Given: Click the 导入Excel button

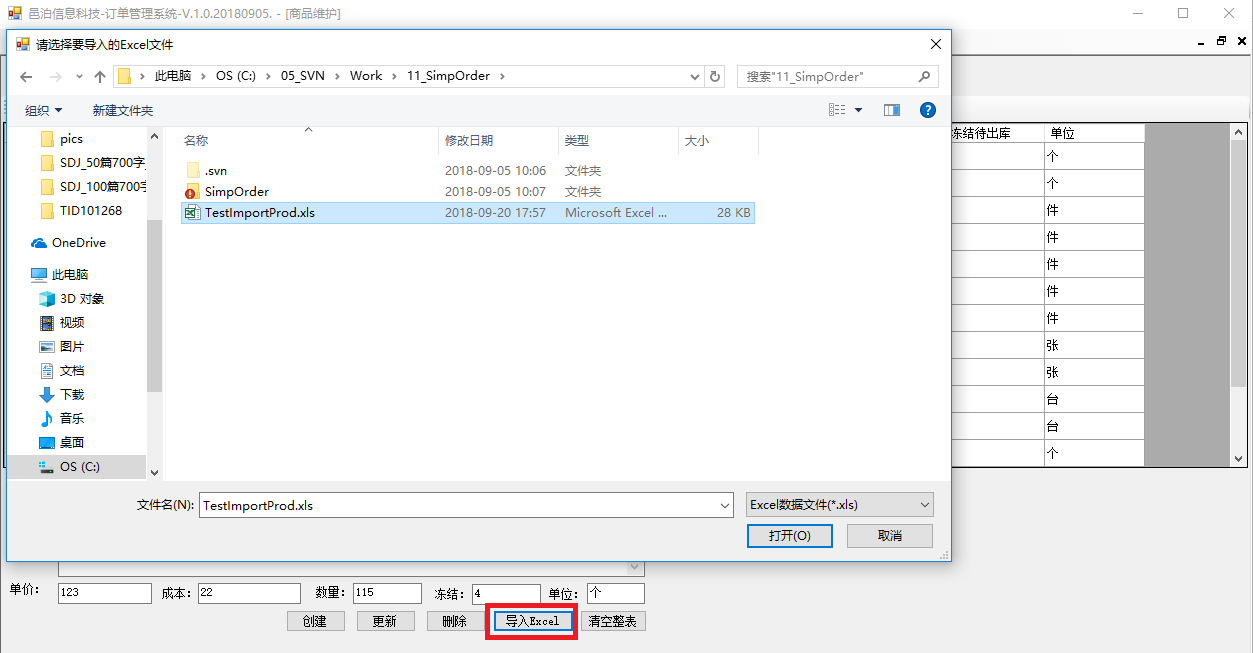Looking at the screenshot, I should click(532, 621).
